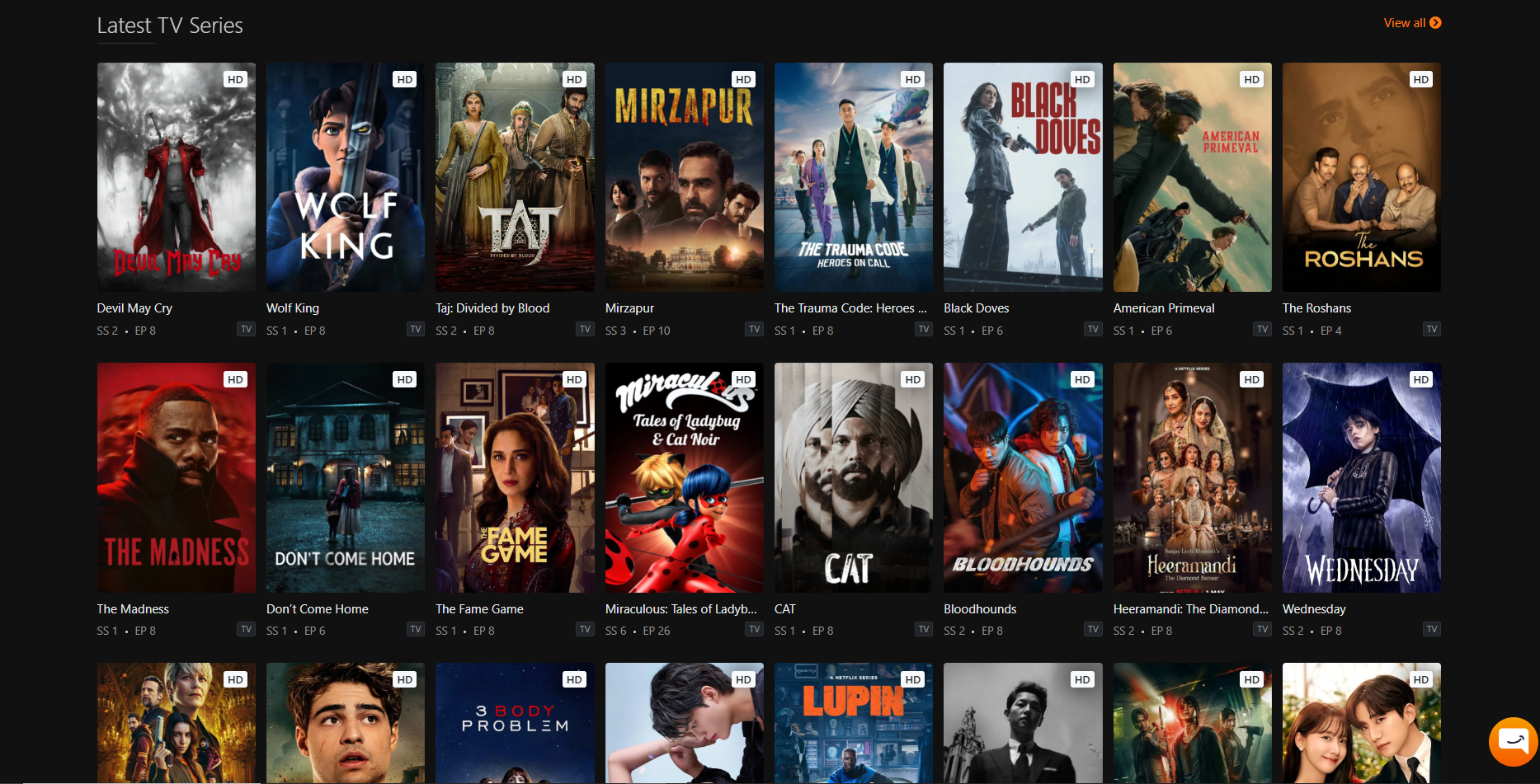Click the TV tag under Black Doves
Screen dimensions: 1540x784
[x=1094, y=330]
